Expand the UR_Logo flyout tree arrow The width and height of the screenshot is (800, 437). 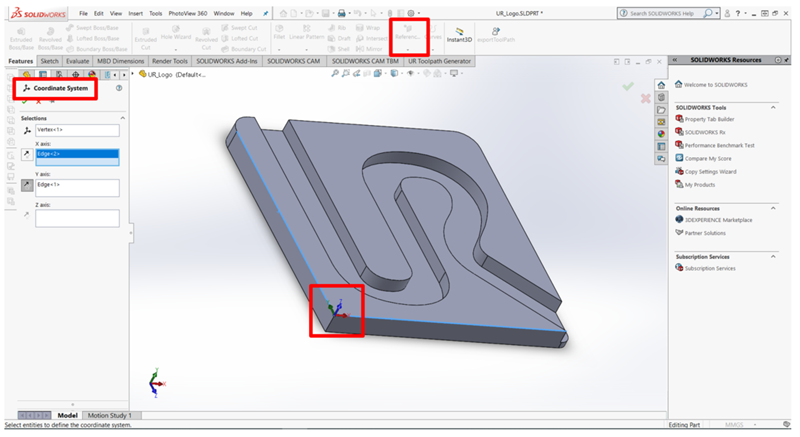[x=133, y=74]
